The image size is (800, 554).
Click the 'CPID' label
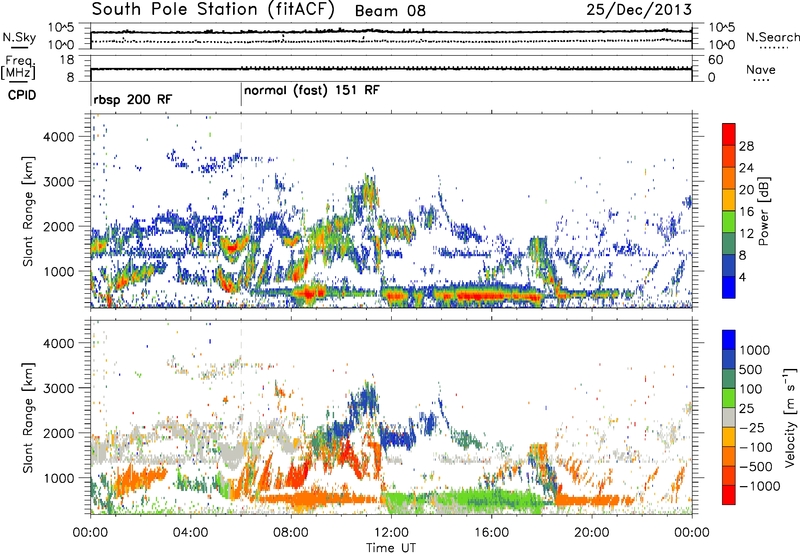click(x=22, y=95)
